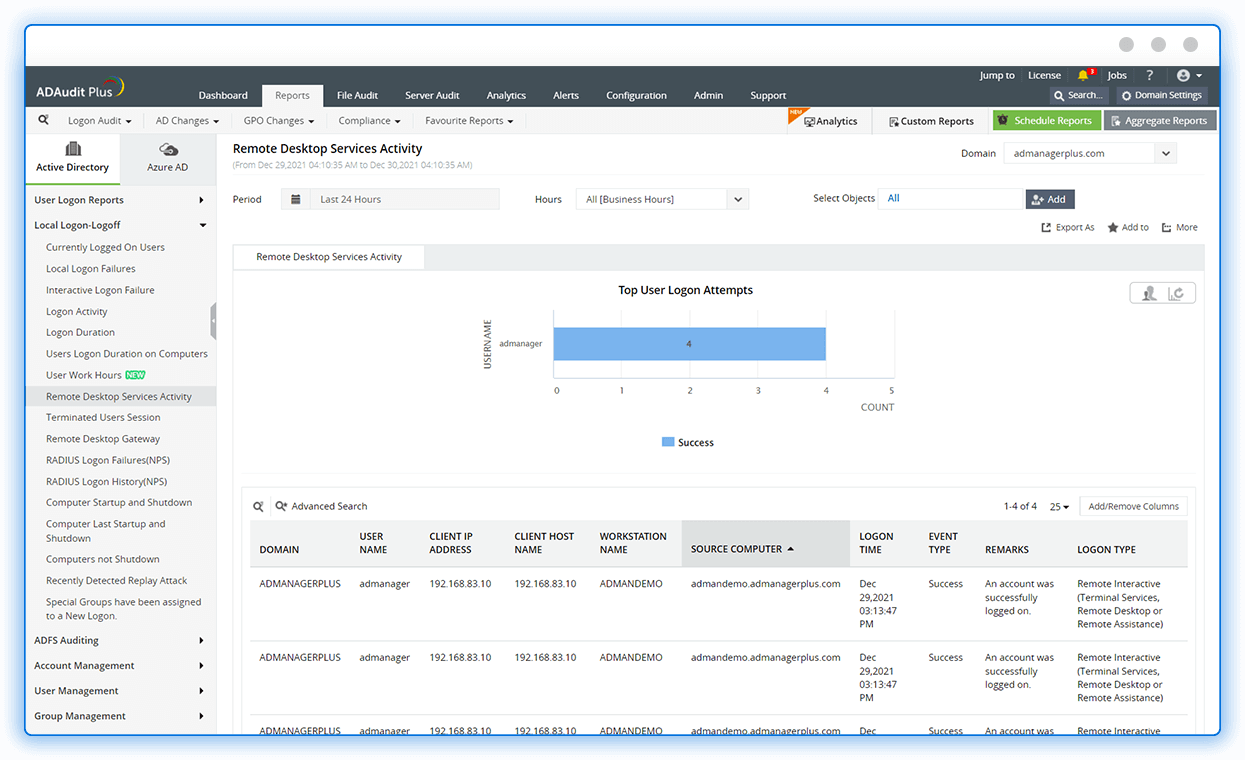Click the Custom Reports icon
This screenshot has height=760, width=1245.
pyautogui.click(x=893, y=121)
